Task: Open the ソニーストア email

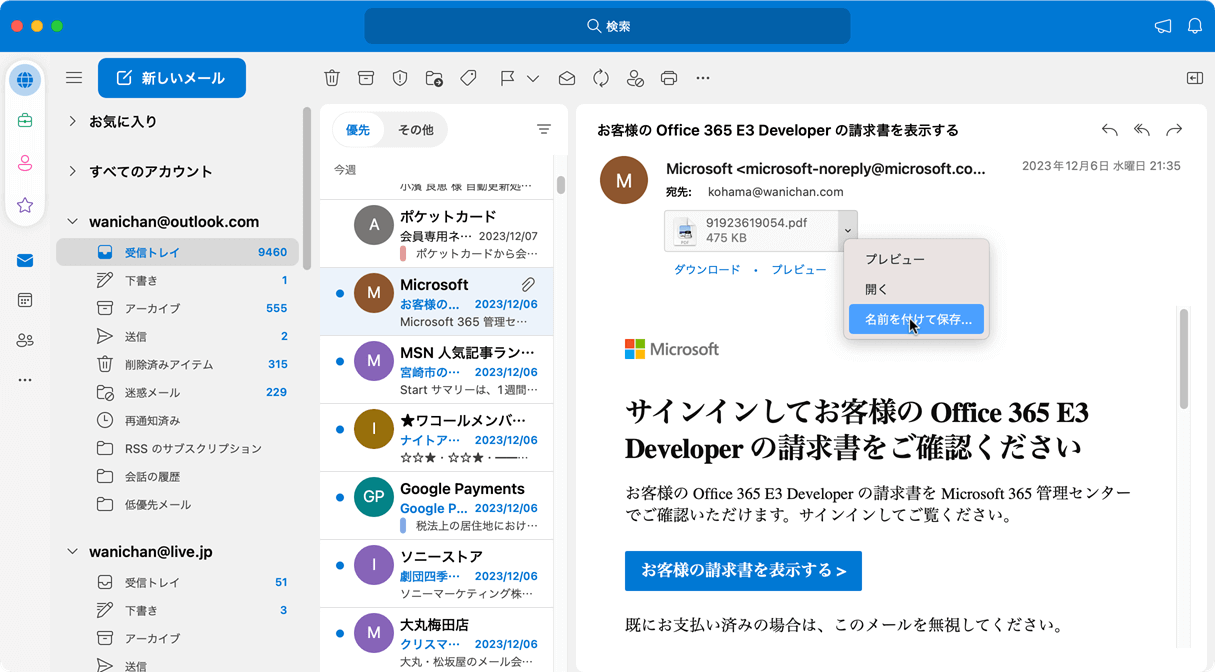Action: pos(436,574)
